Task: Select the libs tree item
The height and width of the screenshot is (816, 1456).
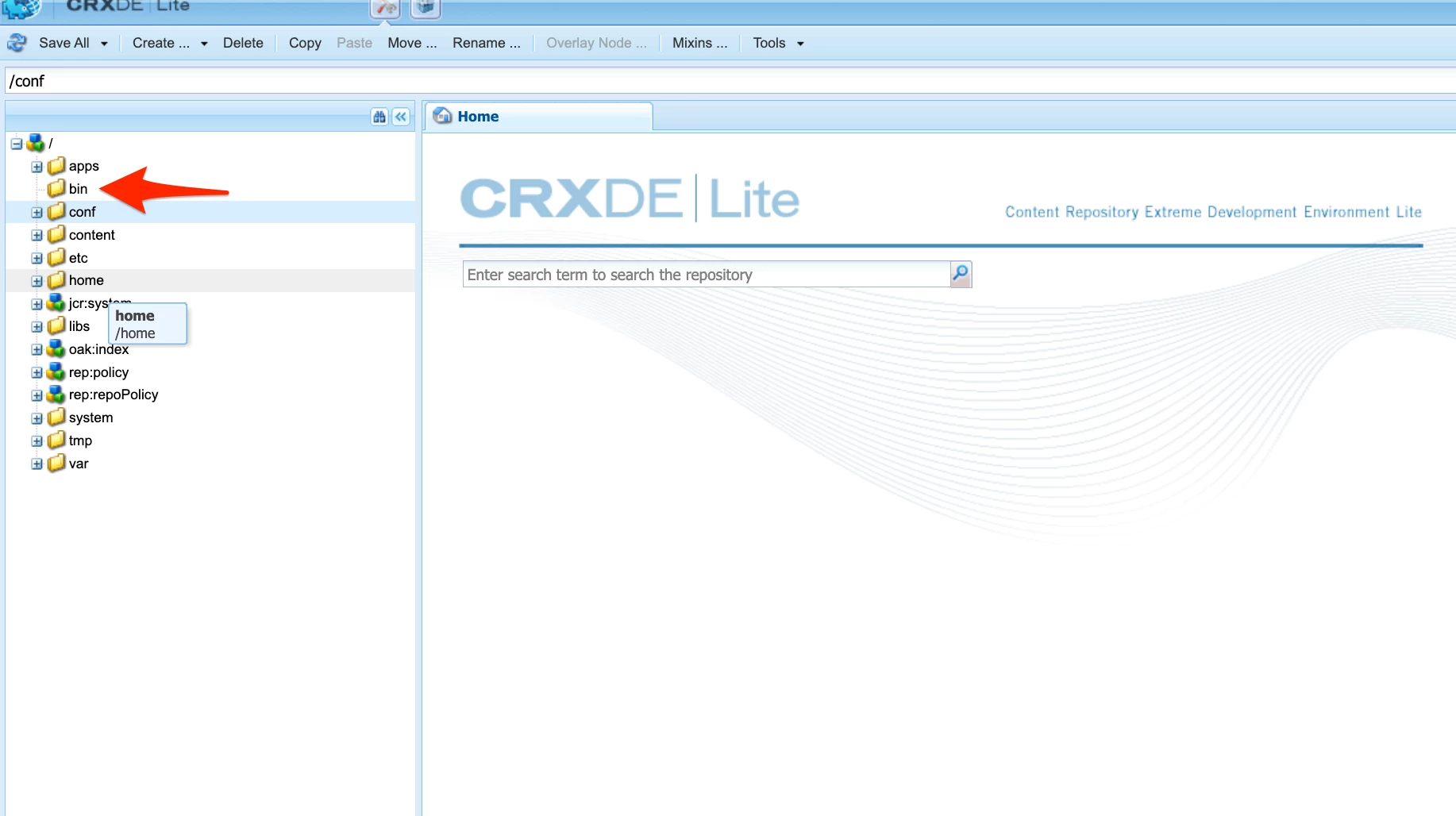Action: [x=79, y=326]
